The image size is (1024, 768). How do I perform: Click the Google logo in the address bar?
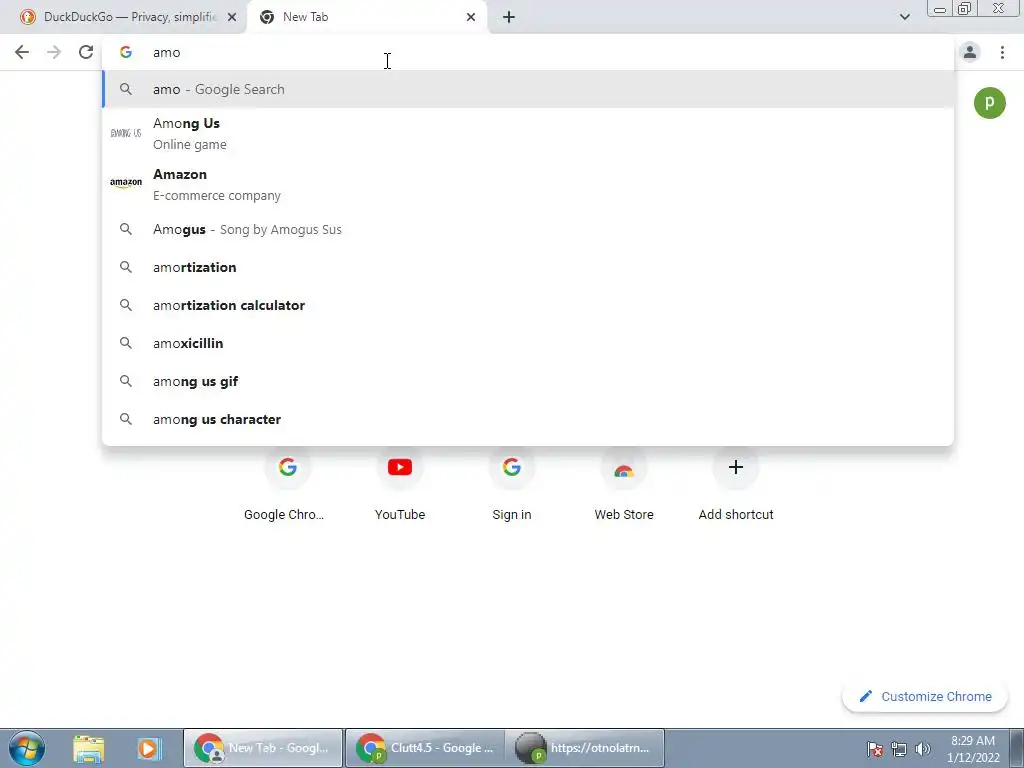126,52
